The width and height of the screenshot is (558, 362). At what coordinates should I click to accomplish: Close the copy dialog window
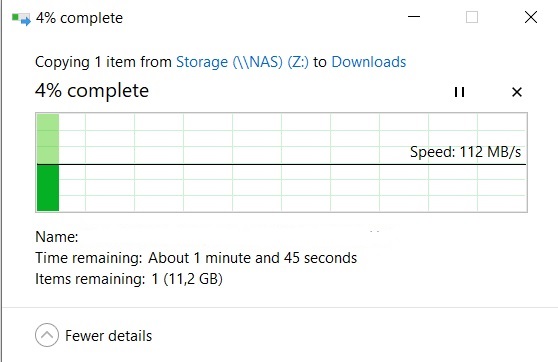click(x=531, y=17)
